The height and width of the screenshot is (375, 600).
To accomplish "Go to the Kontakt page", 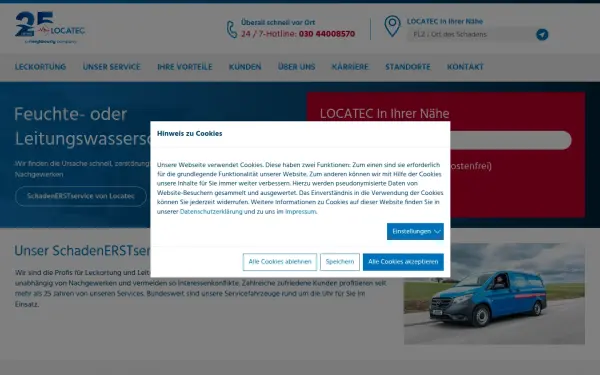I will (465, 67).
